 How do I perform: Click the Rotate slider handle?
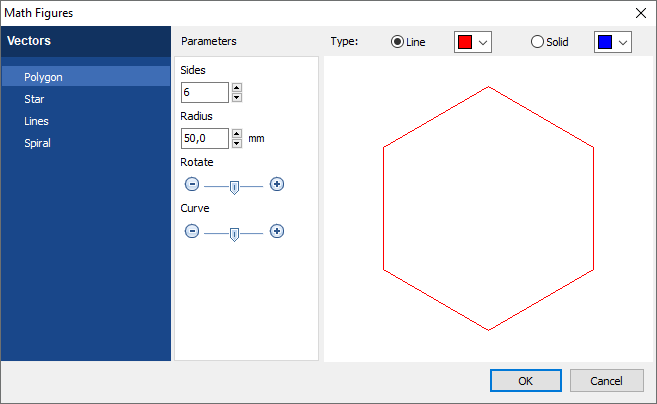(234, 186)
